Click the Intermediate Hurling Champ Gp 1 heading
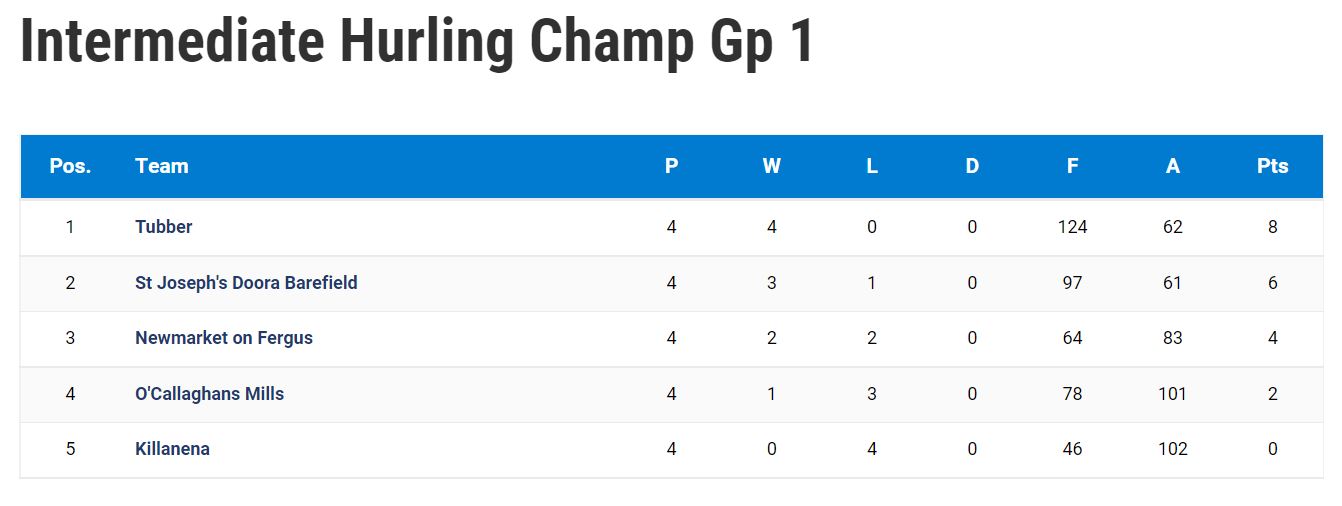1342x506 pixels. 417,42
